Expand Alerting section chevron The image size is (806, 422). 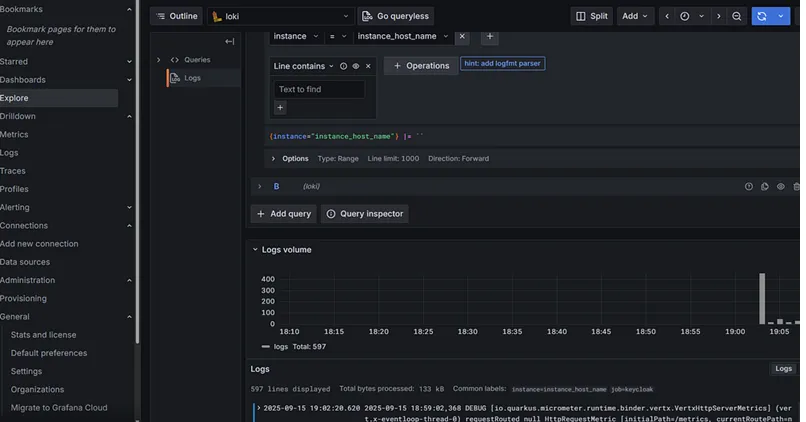click(x=130, y=208)
